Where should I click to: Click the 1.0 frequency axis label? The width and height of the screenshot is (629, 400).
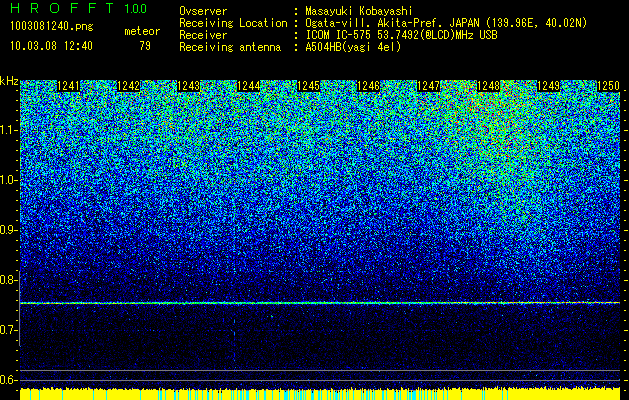[x=9, y=180]
